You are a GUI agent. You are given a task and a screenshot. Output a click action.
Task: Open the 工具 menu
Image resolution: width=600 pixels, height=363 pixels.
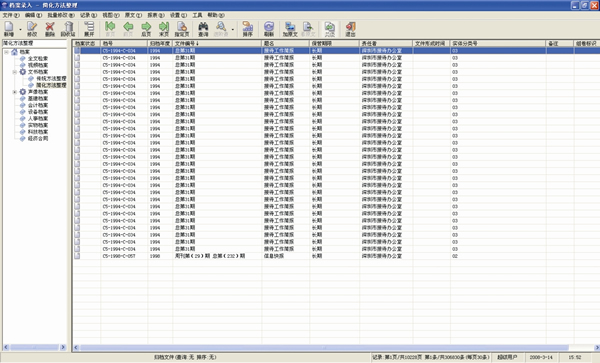197,15
